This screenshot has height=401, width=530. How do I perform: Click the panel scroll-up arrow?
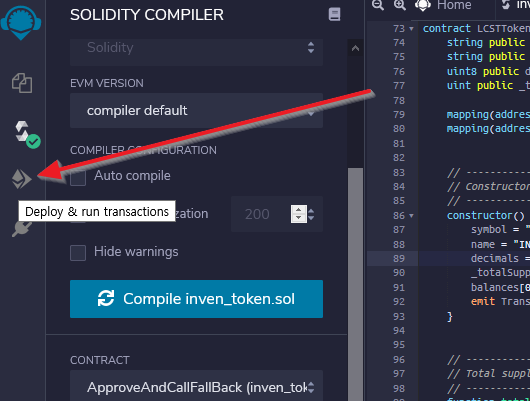pos(355,48)
